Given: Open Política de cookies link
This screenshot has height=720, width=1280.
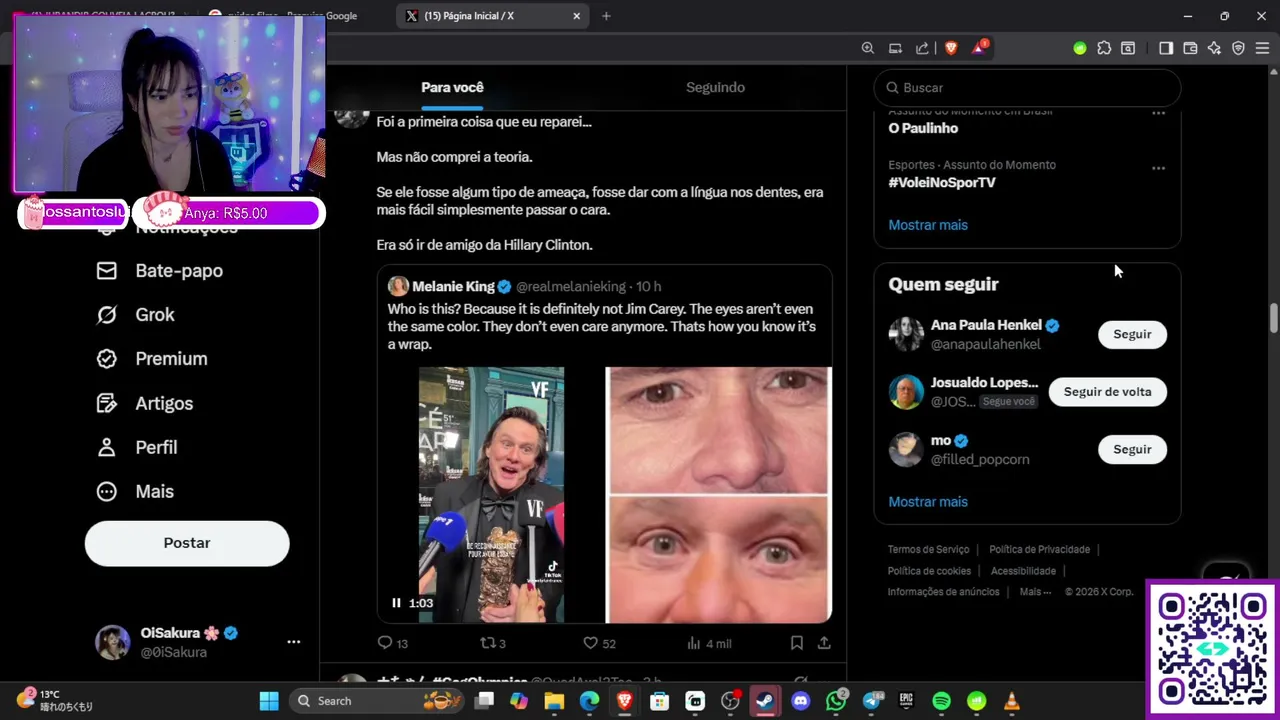Looking at the screenshot, I should pos(929,571).
